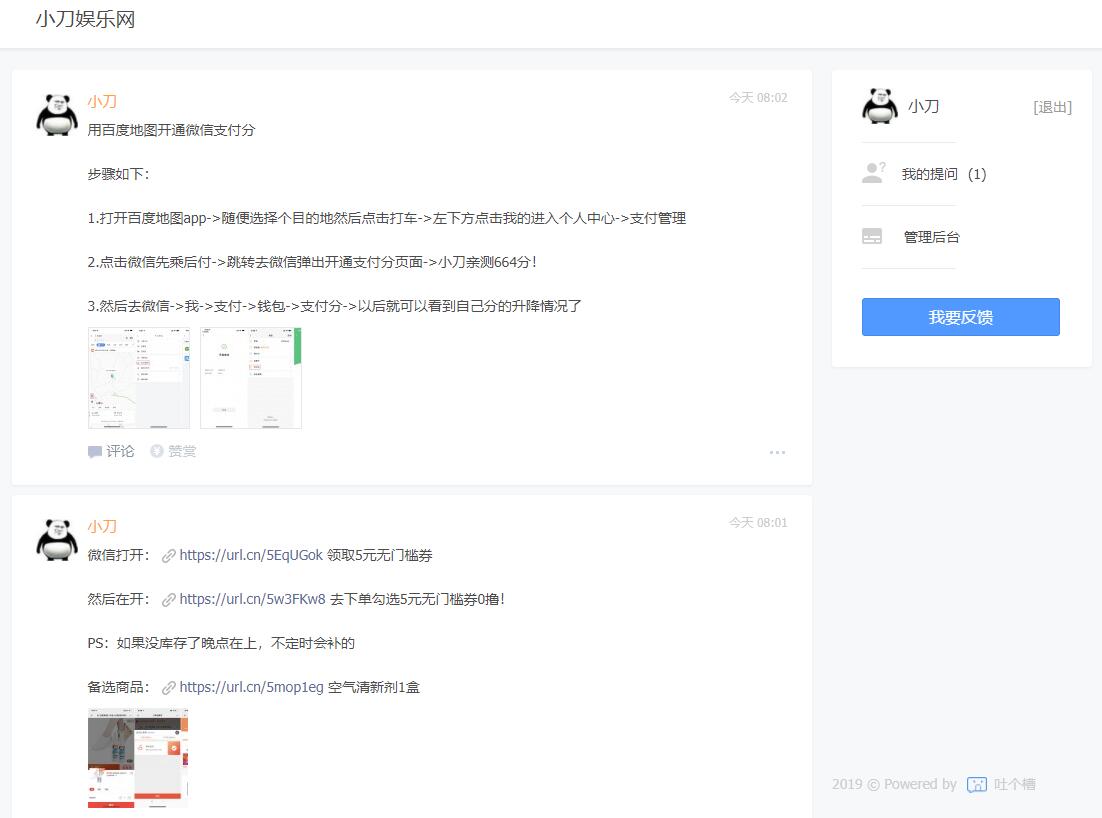Image resolution: width=1102 pixels, height=818 pixels.
Task: Click the chain icon before 5w3FKw8 link
Action: pos(169,600)
